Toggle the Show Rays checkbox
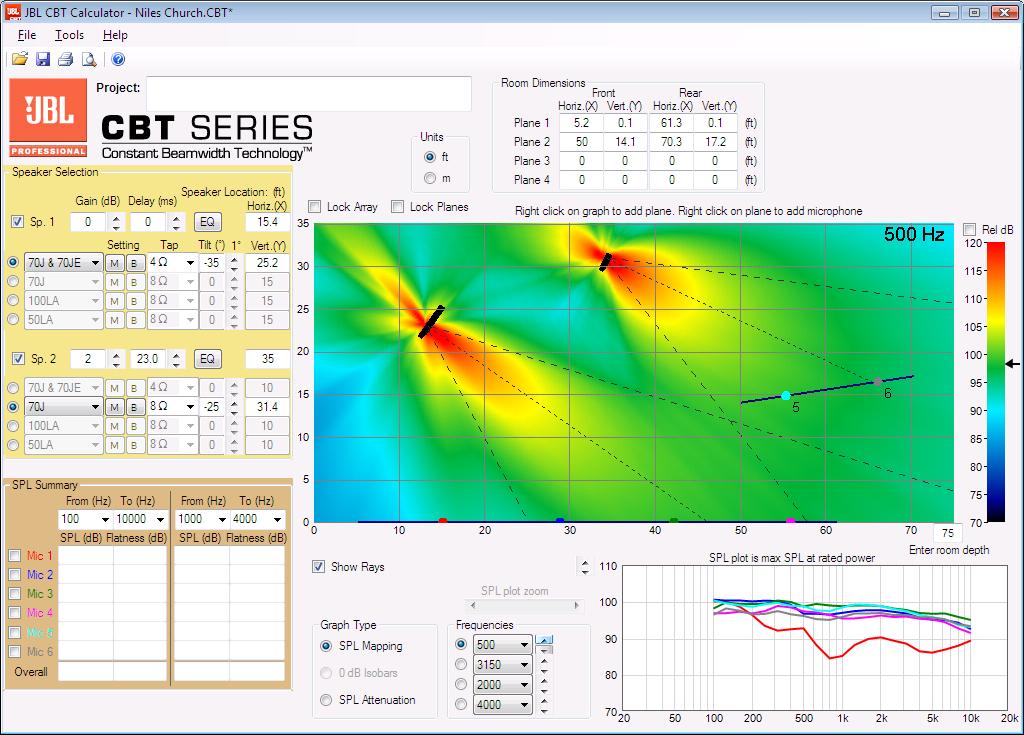The image size is (1024, 735). point(318,566)
